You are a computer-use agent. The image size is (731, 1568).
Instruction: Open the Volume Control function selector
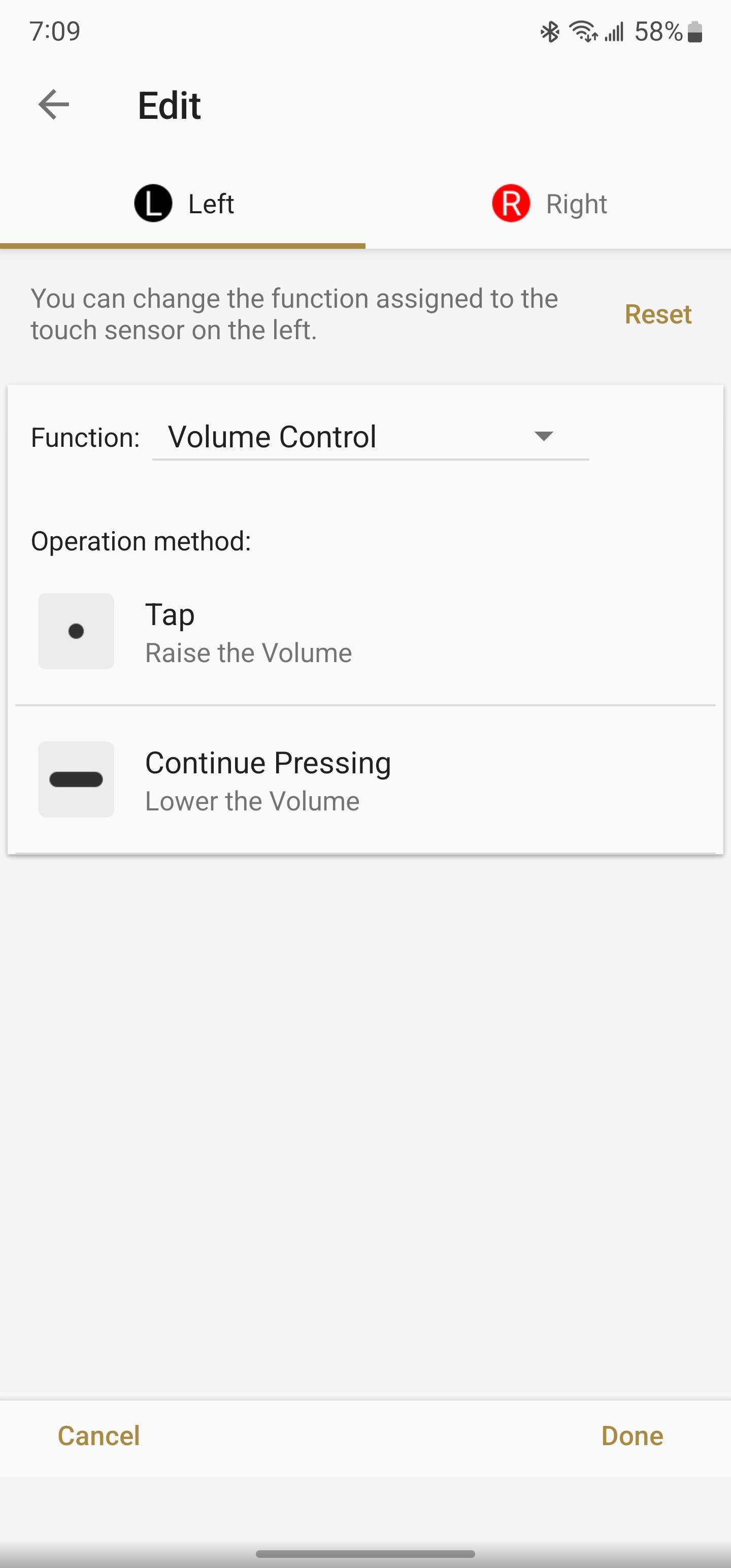click(x=273, y=437)
